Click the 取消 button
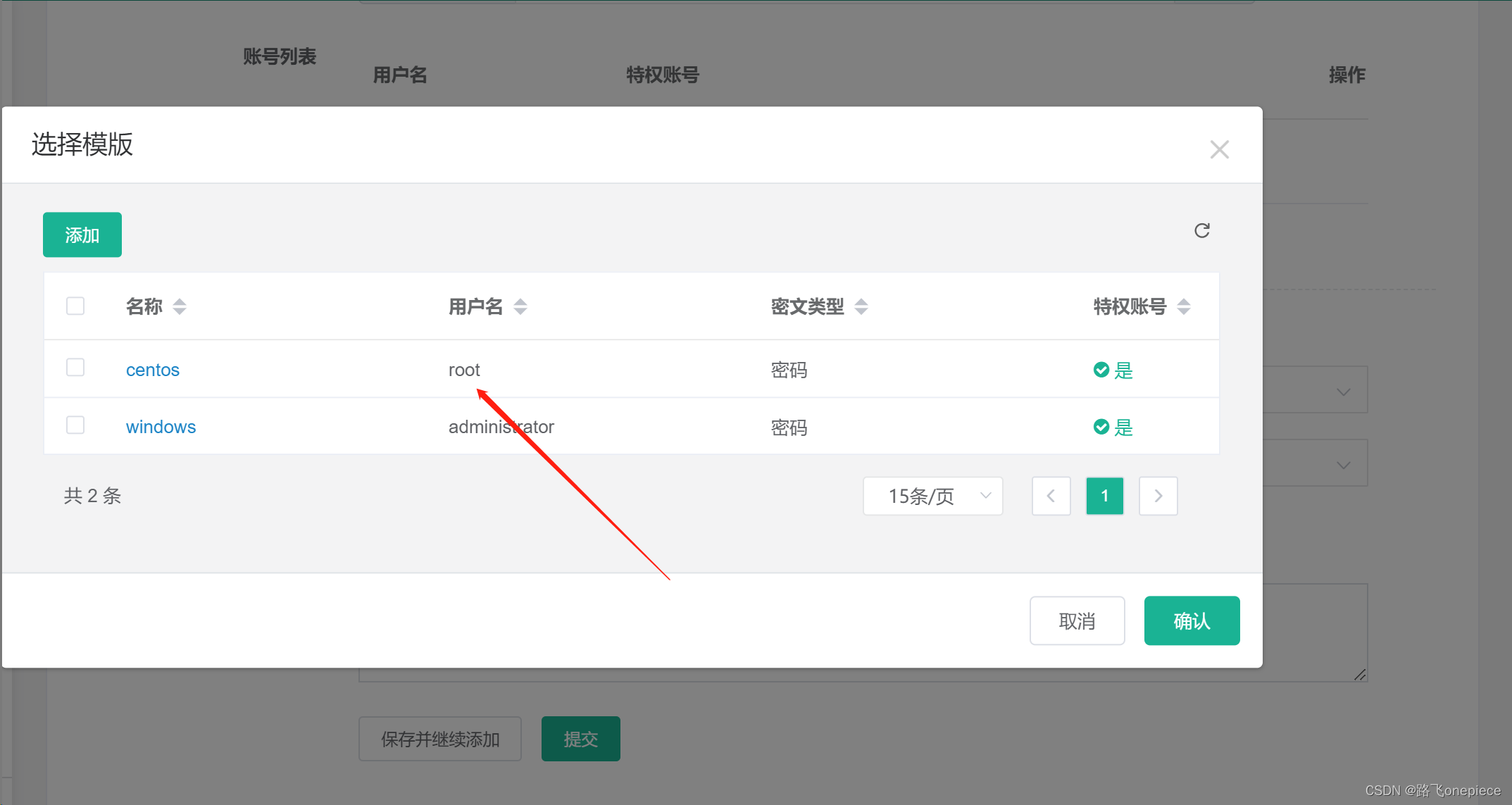Viewport: 1512px width, 805px height. [1077, 620]
